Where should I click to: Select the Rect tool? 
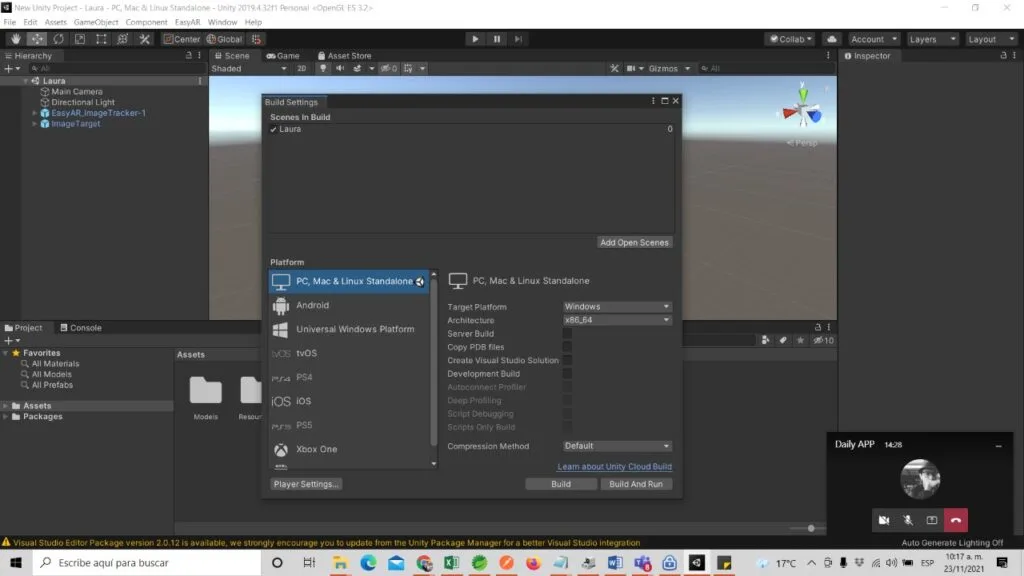tap(101, 39)
